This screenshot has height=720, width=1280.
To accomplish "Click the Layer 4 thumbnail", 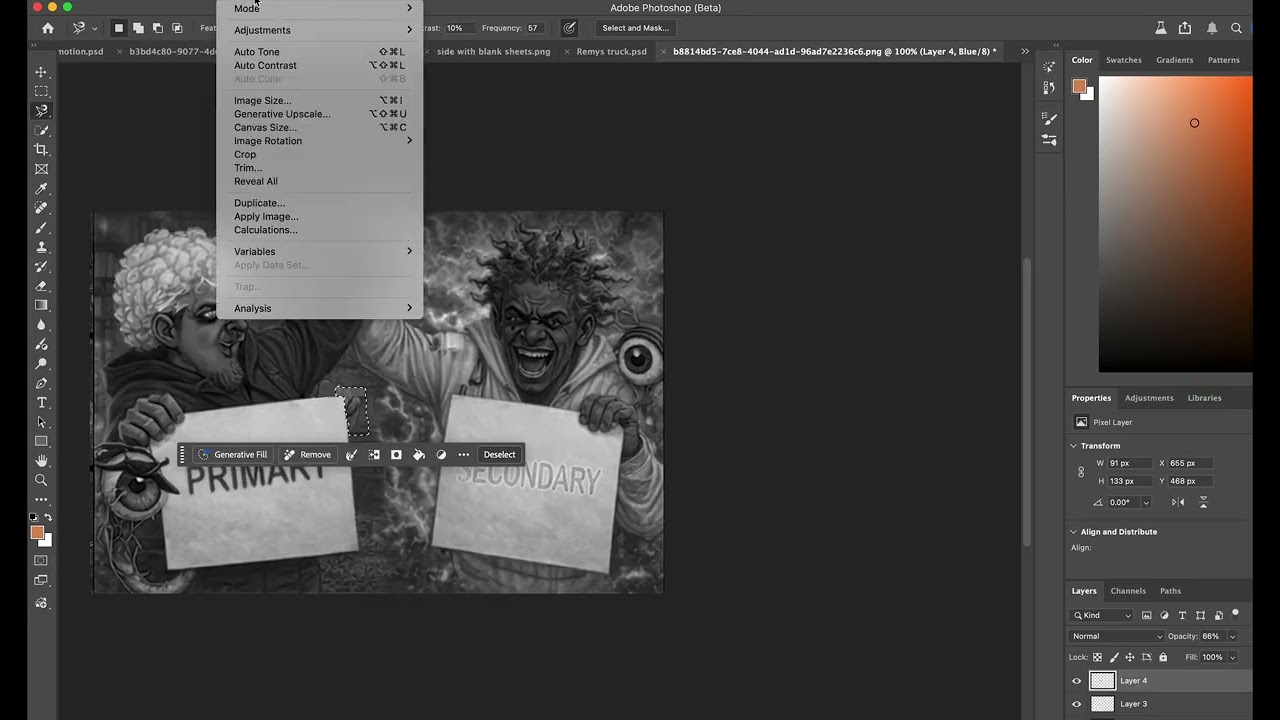I will pyautogui.click(x=1102, y=681).
